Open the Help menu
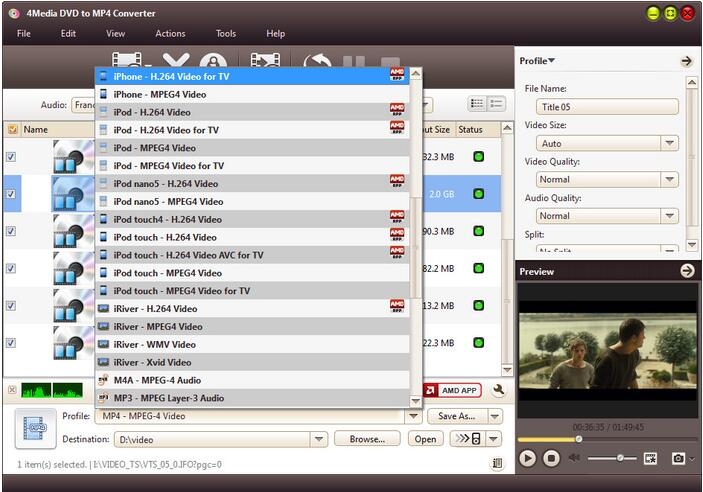The image size is (703, 492). [x=275, y=34]
